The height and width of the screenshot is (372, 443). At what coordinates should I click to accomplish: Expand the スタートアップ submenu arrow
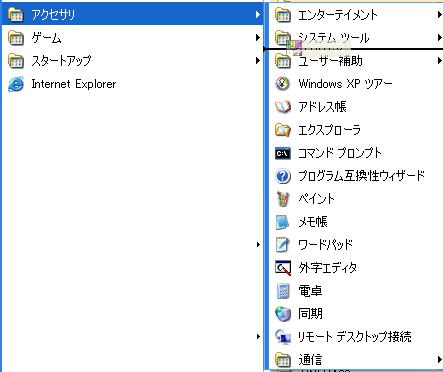[x=258, y=61]
